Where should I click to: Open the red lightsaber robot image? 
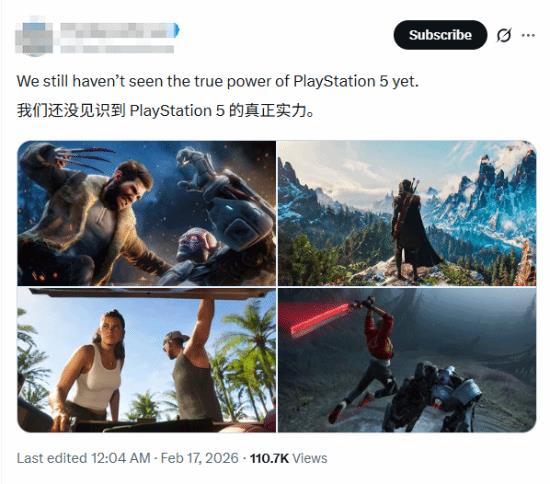tap(407, 360)
